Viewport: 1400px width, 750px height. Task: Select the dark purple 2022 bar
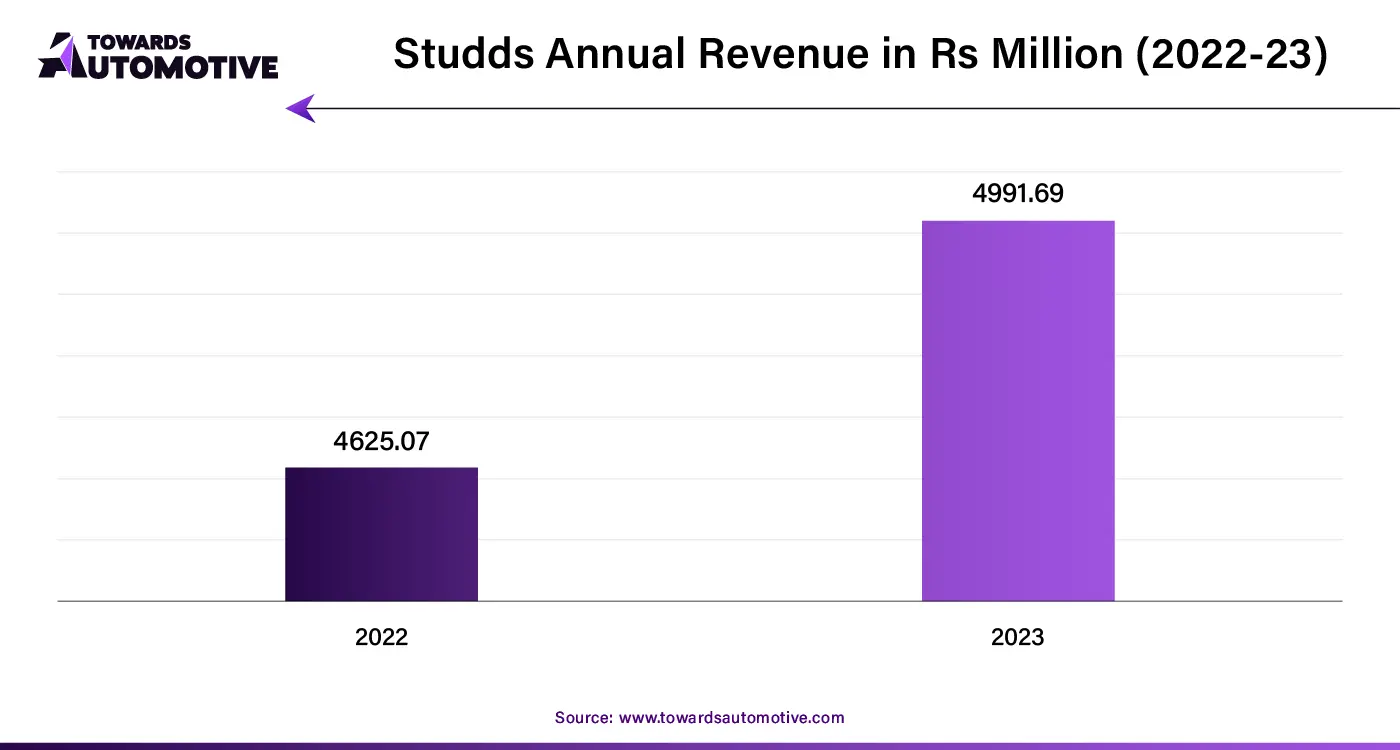pyautogui.click(x=381, y=534)
